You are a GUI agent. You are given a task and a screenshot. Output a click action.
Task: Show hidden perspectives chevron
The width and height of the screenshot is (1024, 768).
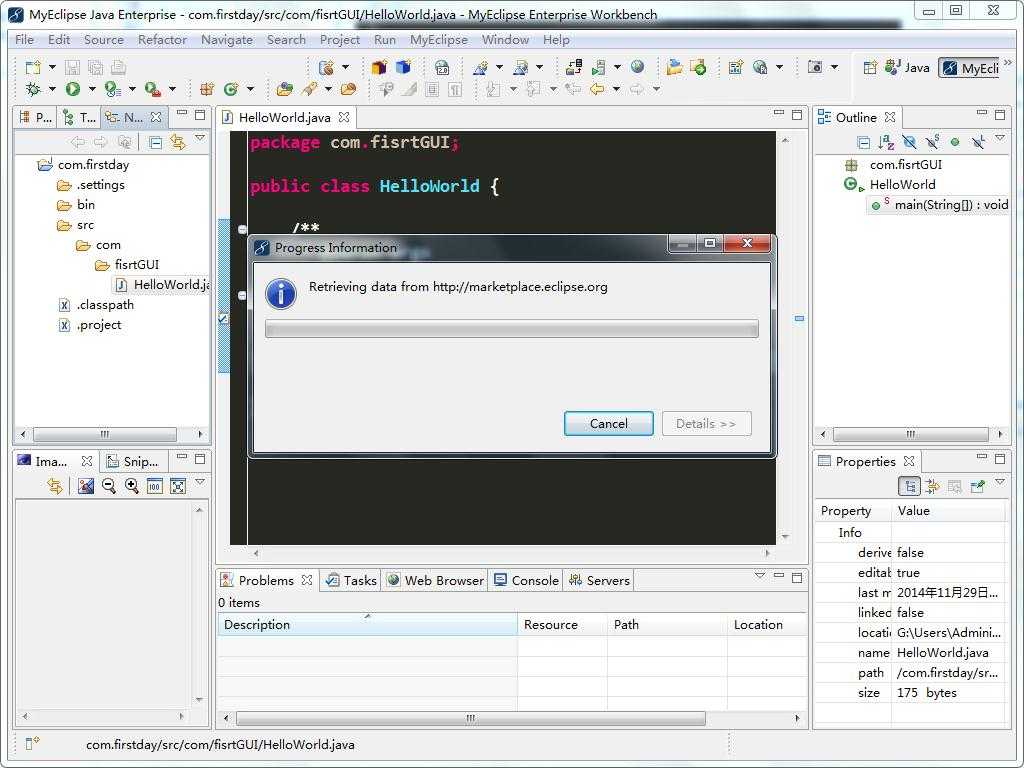click(1008, 61)
